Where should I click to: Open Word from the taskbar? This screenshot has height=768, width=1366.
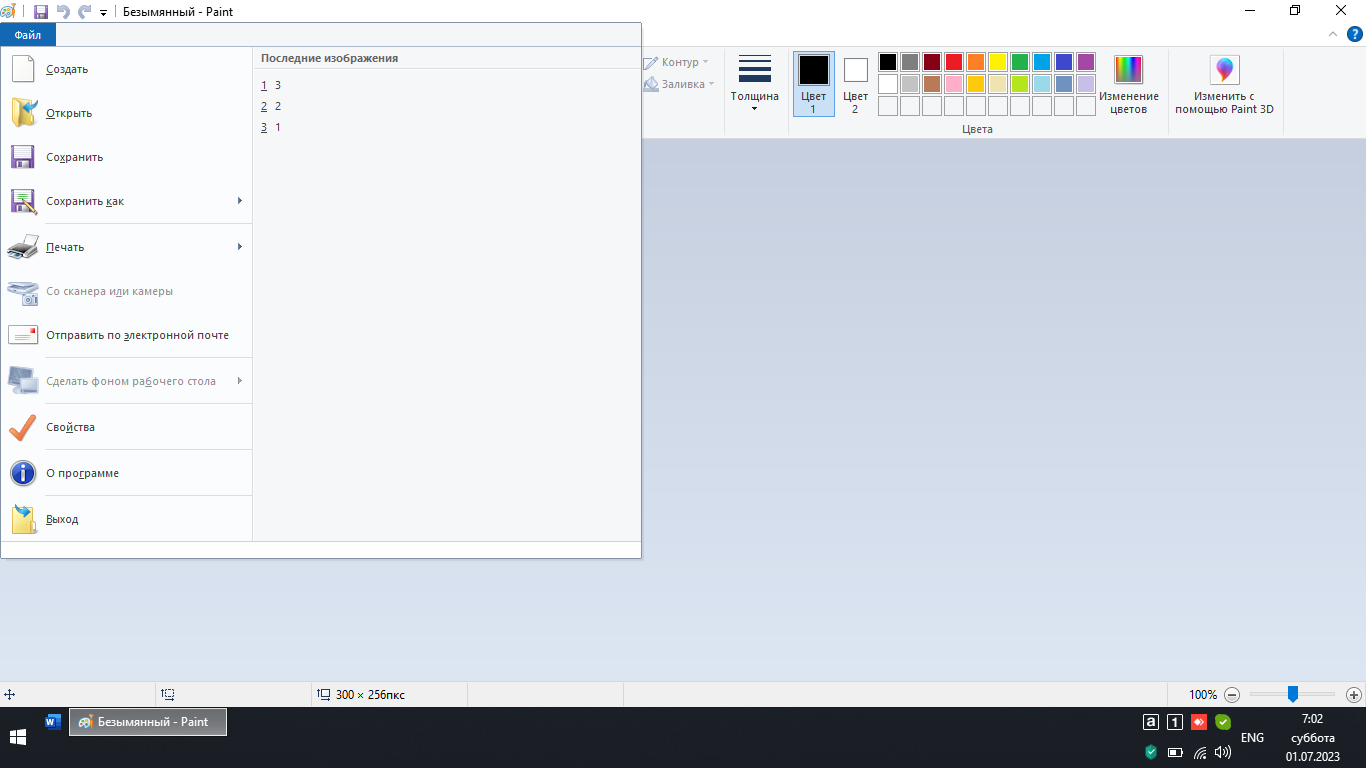coord(53,722)
